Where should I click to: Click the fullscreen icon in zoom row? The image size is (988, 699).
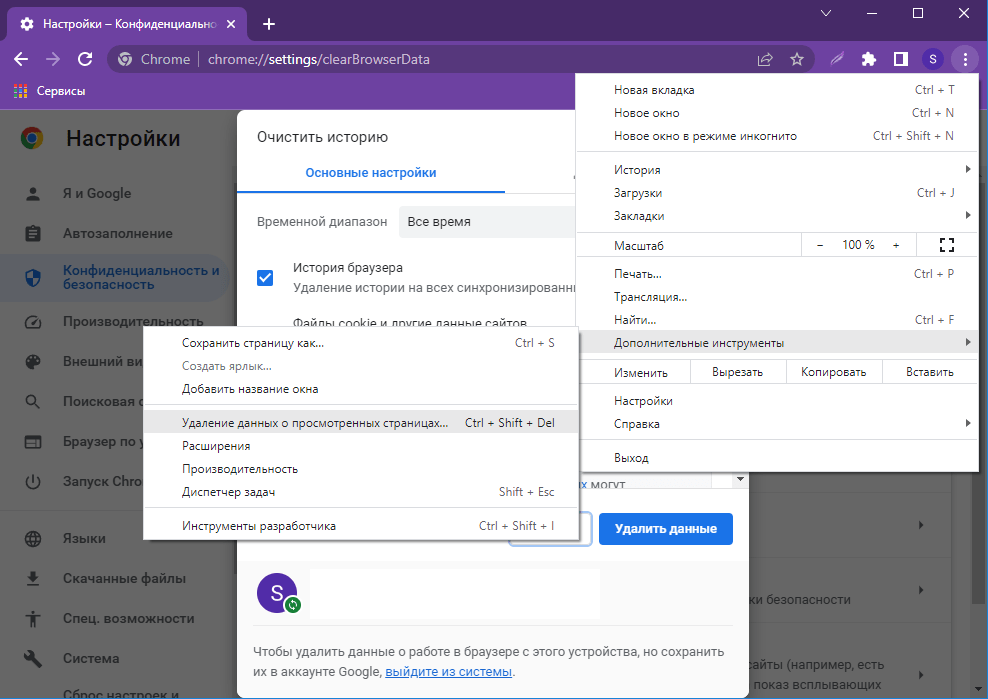(x=947, y=245)
